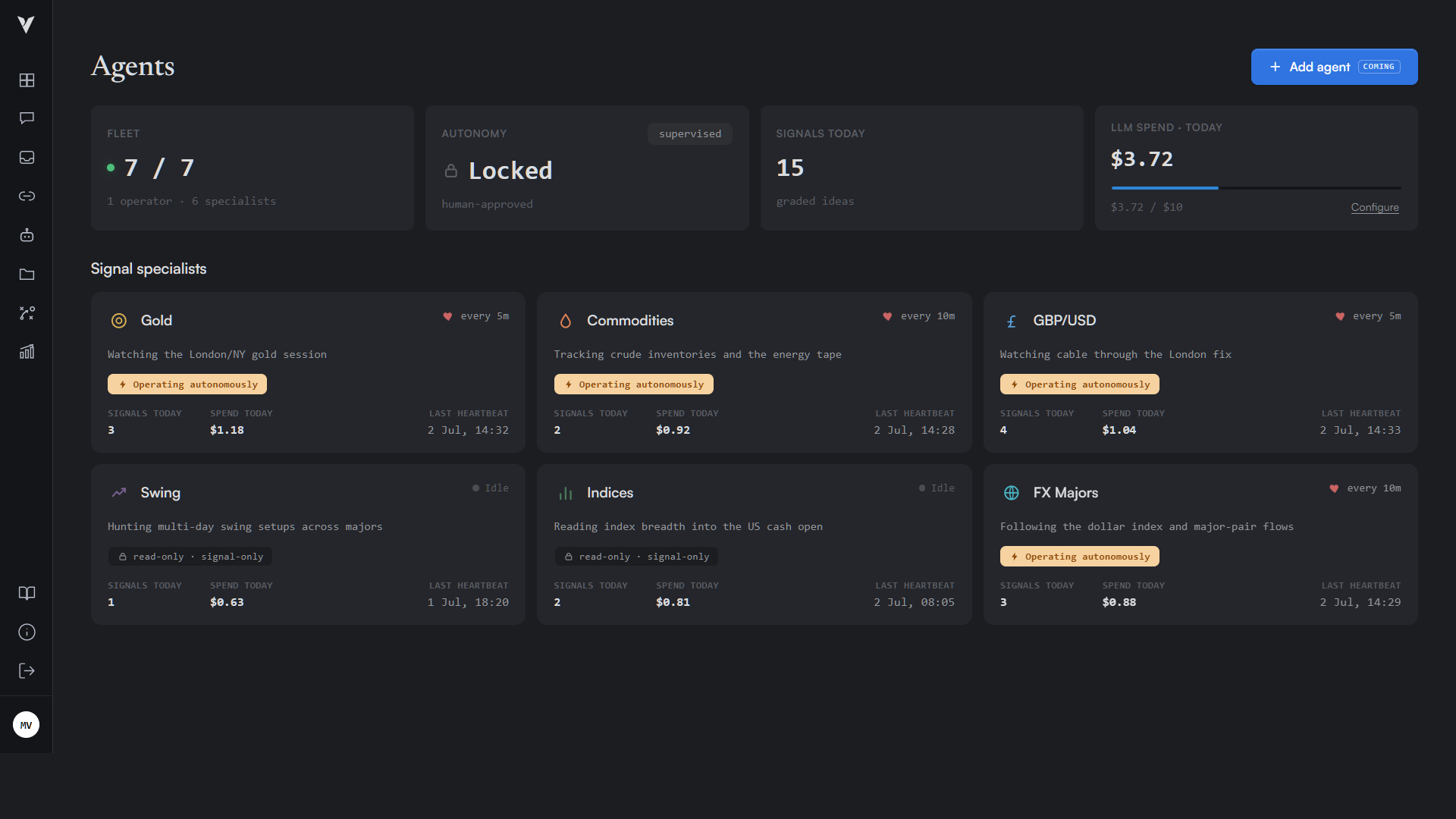Click the Signal specialists heading
The height and width of the screenshot is (819, 1456).
[149, 269]
